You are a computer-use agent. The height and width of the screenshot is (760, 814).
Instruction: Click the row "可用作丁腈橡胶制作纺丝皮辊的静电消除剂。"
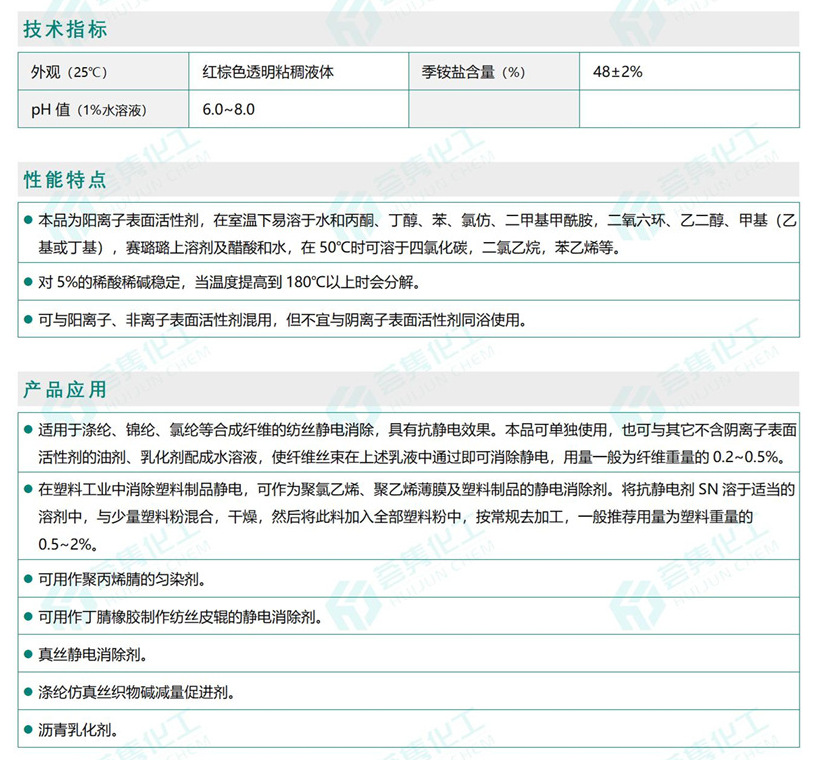click(x=409, y=616)
